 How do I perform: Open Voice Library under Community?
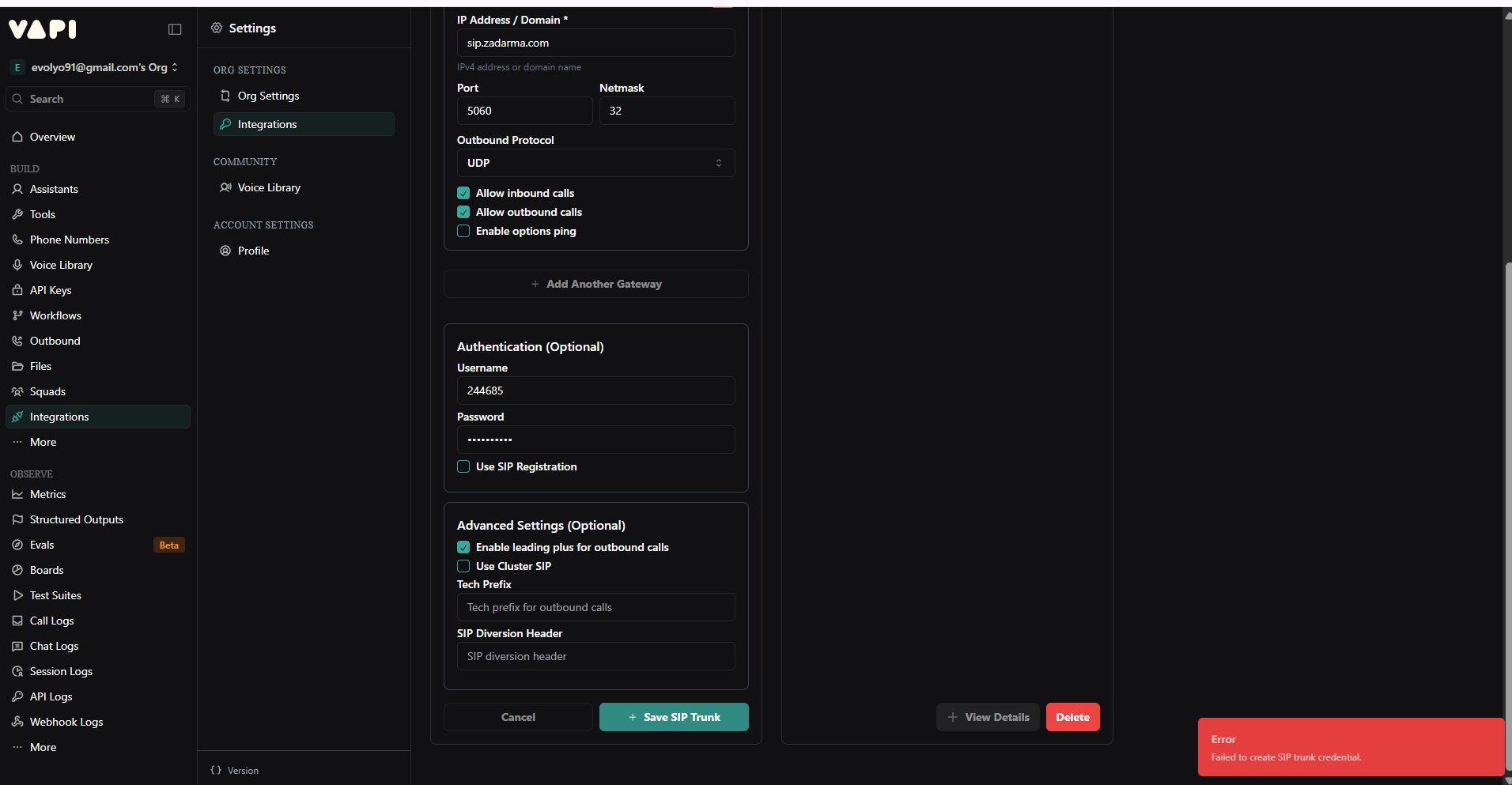coord(304,187)
